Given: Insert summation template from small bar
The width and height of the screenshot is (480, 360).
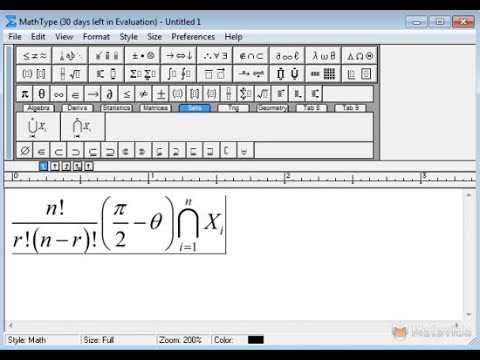Looking at the screenshot, I should pos(246,94).
